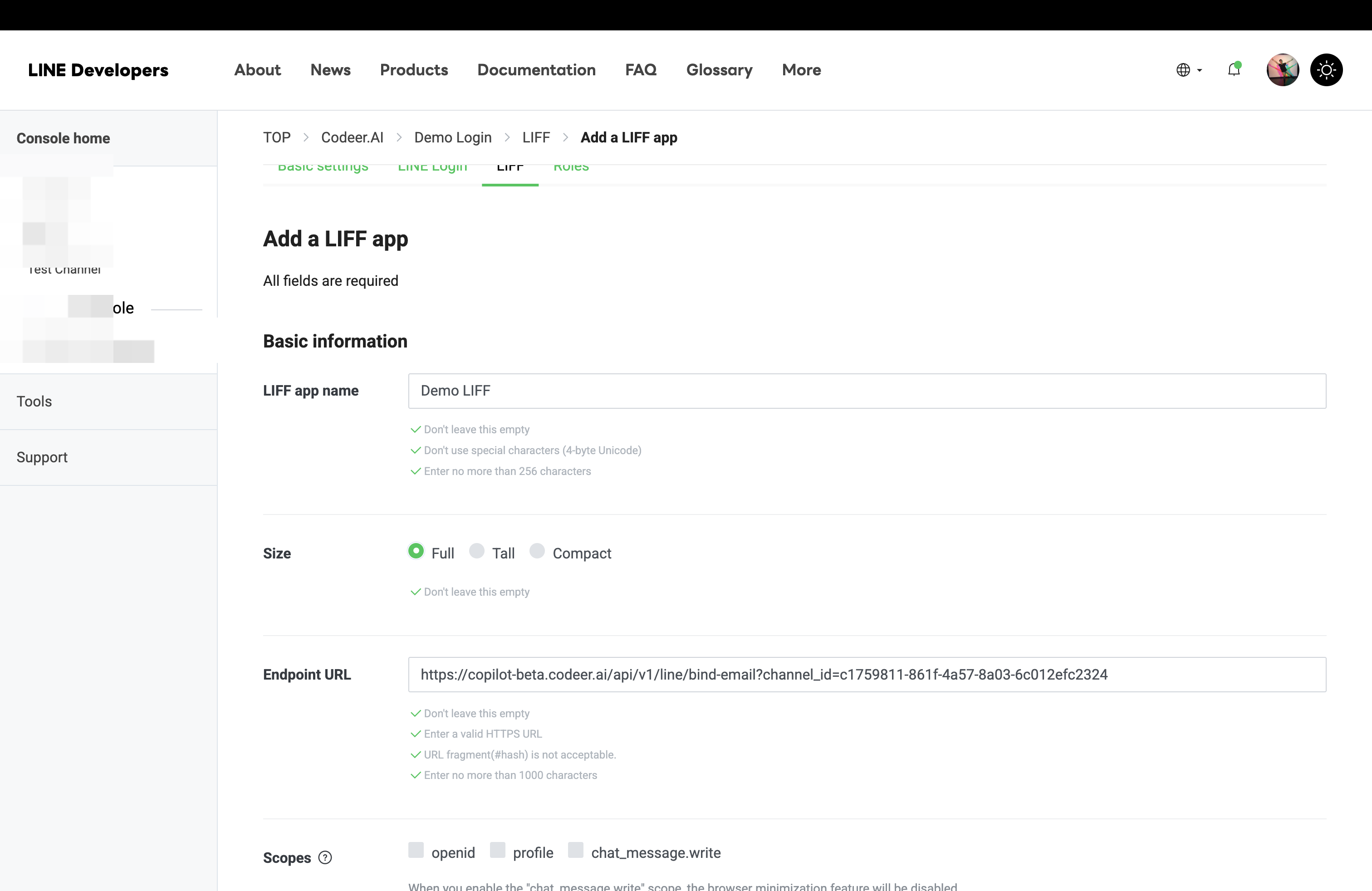Navigate to Codeer.AI in the breadcrumb
Screen dimensions: 1372x891
point(352,137)
